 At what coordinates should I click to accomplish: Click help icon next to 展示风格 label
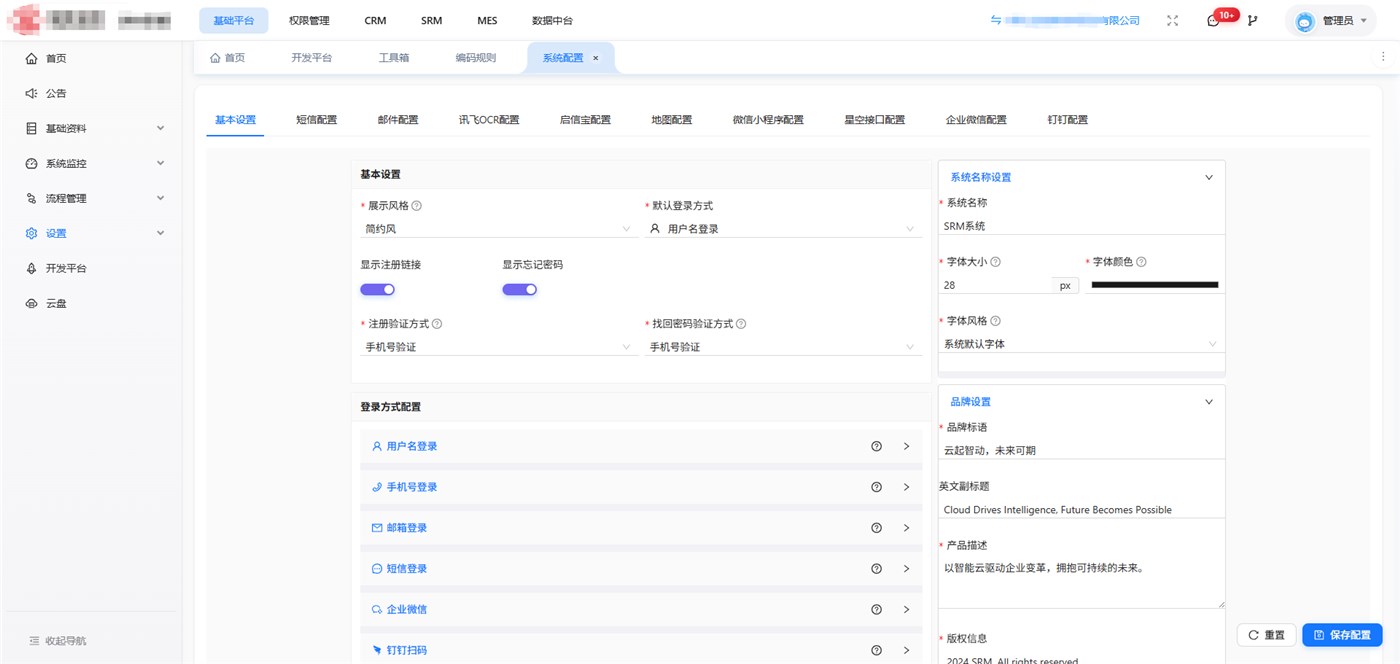pyautogui.click(x=417, y=206)
